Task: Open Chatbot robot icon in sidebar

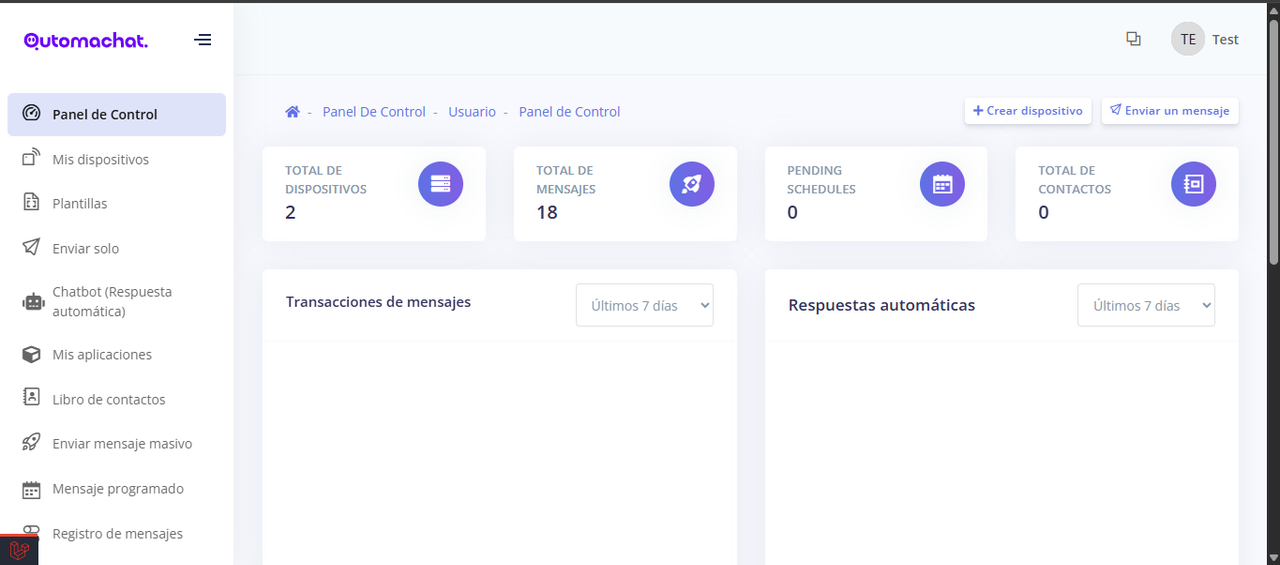Action: (x=33, y=302)
